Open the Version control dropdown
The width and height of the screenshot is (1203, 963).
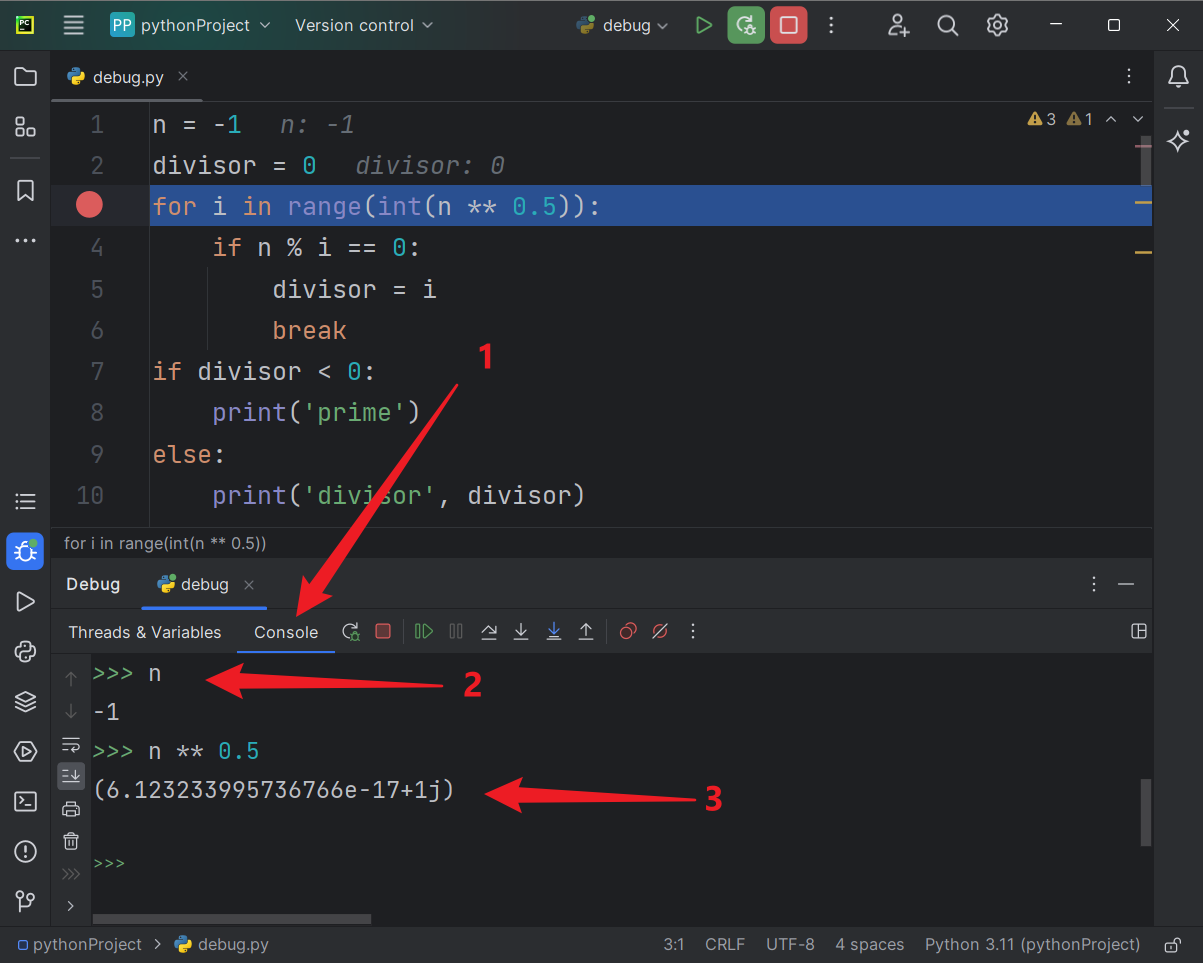364,26
